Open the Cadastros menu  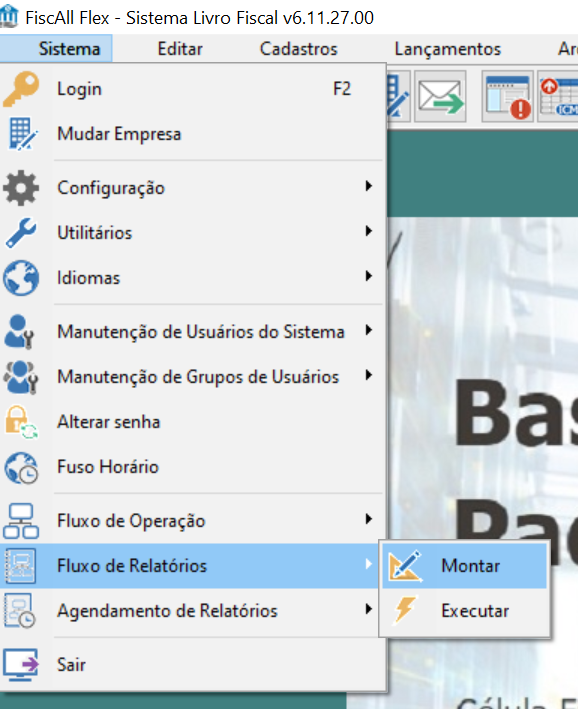click(x=298, y=49)
